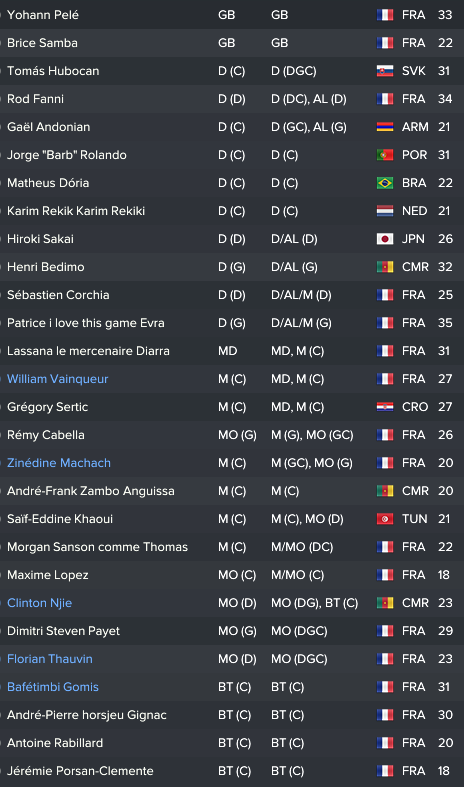This screenshot has width=464, height=787.
Task: Select the Rémy Cabella player row
Action: click(232, 435)
